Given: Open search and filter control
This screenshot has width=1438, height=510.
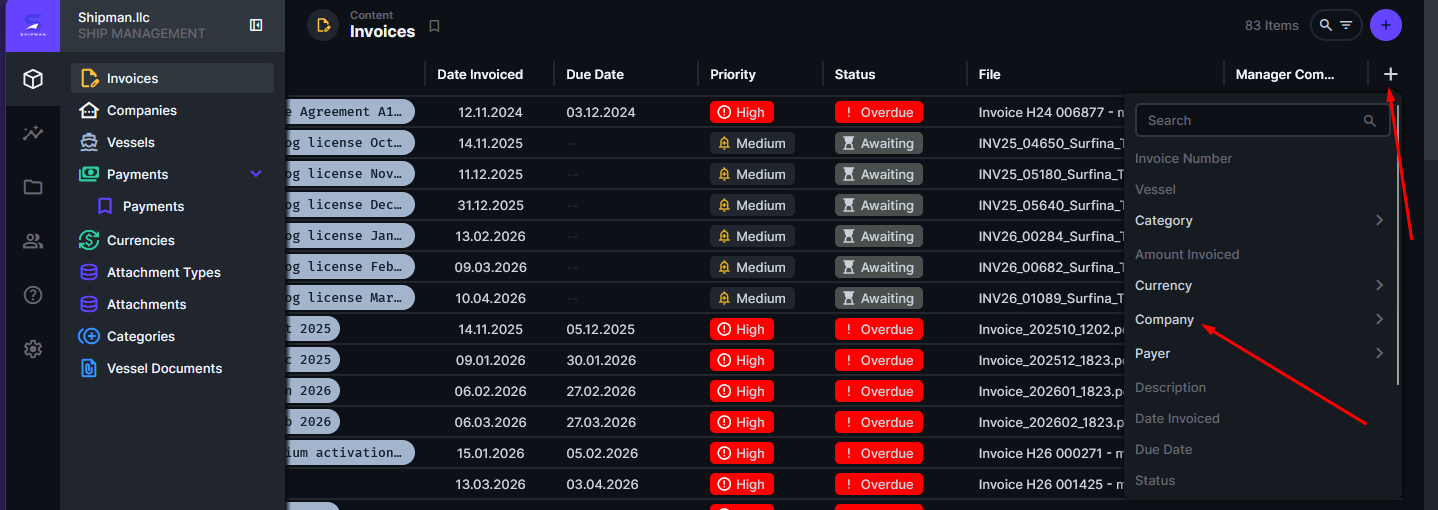Looking at the screenshot, I should tap(1336, 25).
